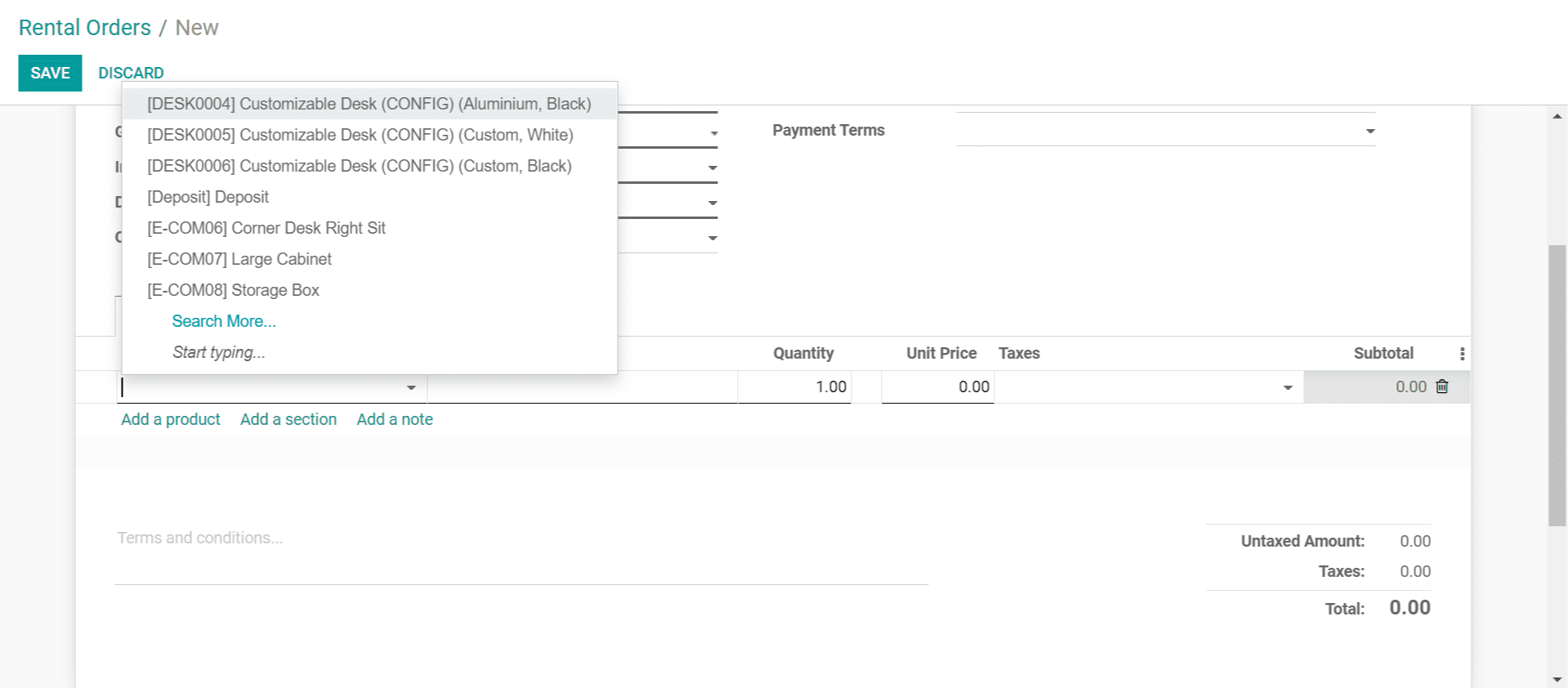Pick Storage Box from suggestions
The width and height of the screenshot is (1568, 688).
(233, 290)
